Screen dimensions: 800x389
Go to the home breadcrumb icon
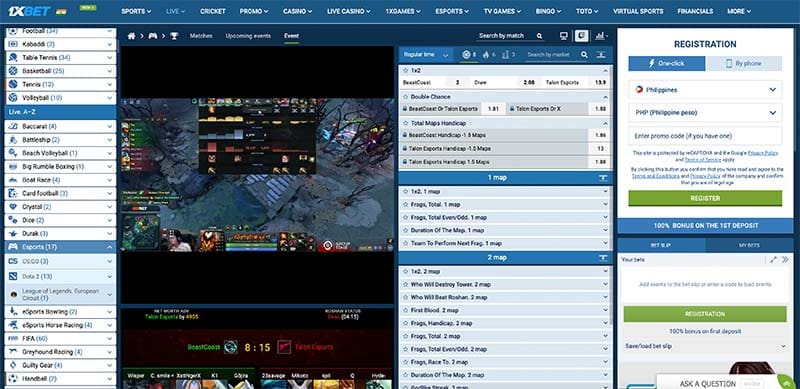point(132,36)
